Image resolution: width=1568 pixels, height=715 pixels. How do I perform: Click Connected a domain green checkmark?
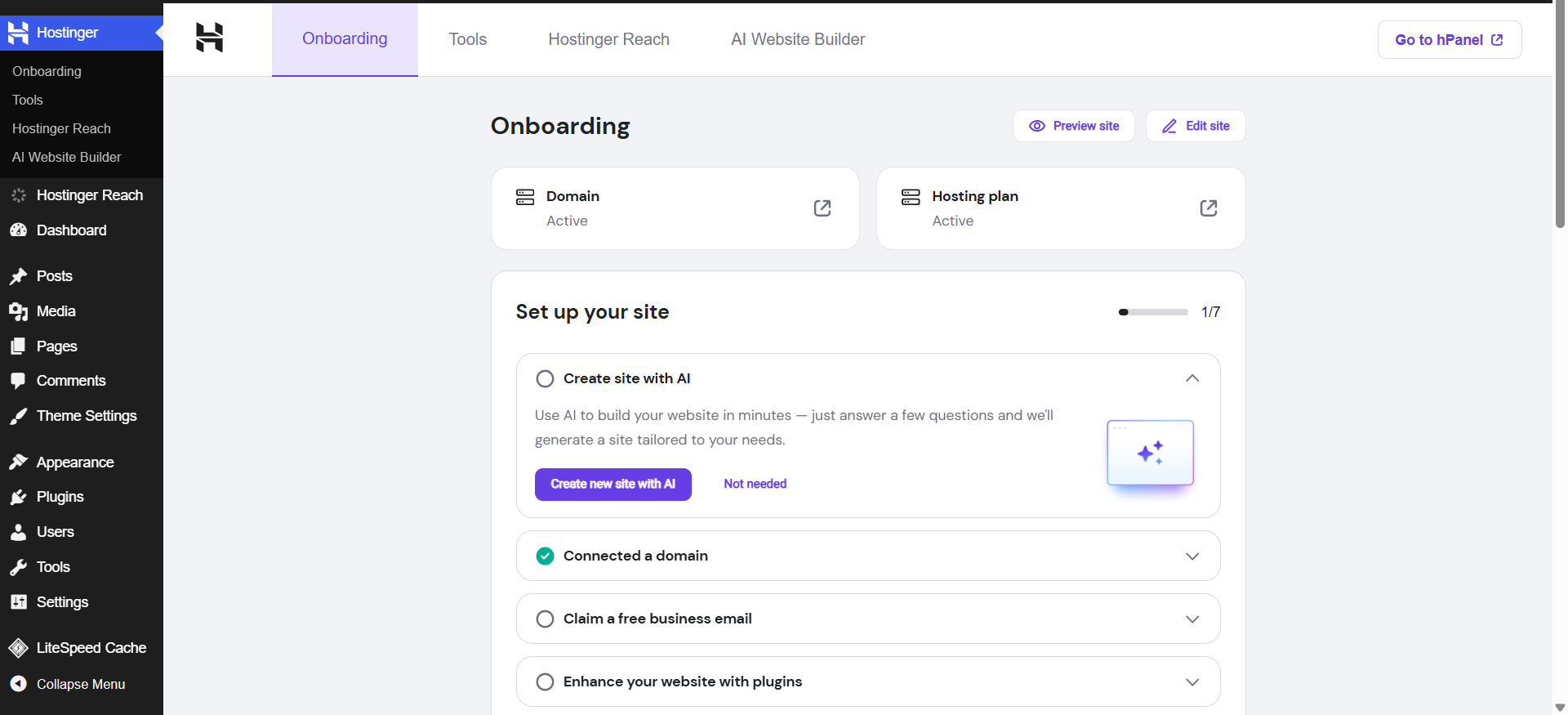tap(545, 556)
